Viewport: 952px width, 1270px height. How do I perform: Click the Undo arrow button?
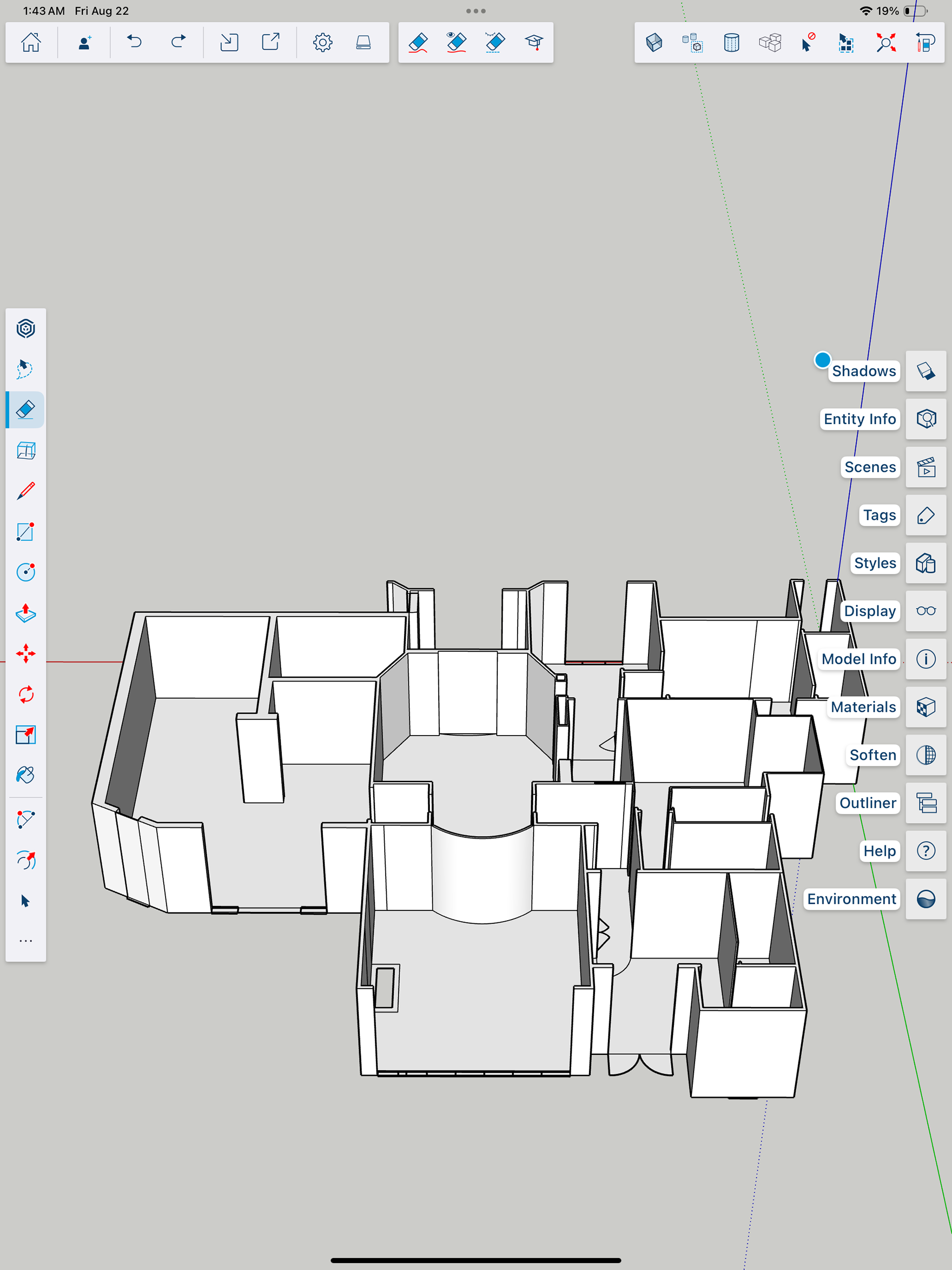134,43
